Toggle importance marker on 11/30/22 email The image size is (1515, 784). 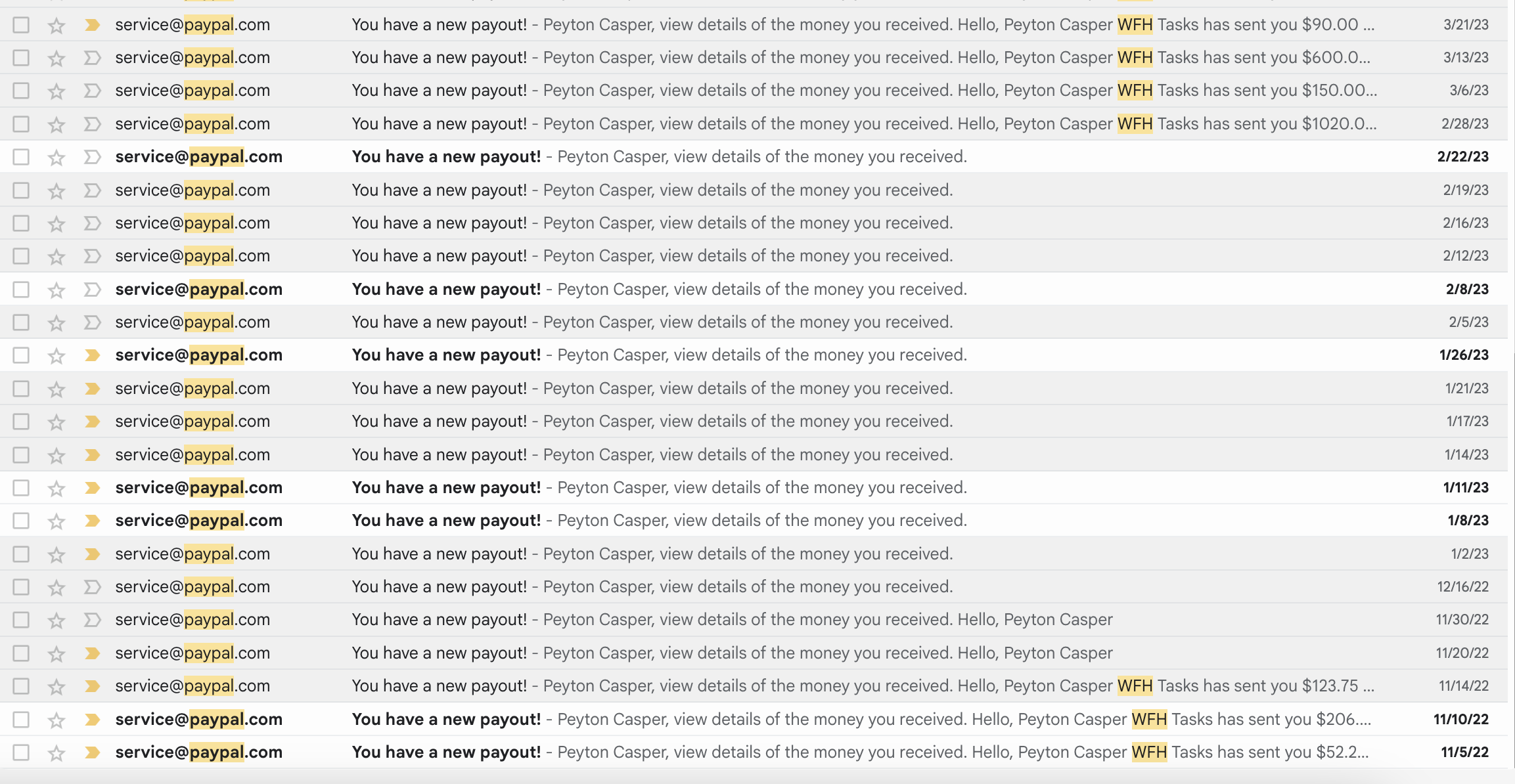pos(92,620)
